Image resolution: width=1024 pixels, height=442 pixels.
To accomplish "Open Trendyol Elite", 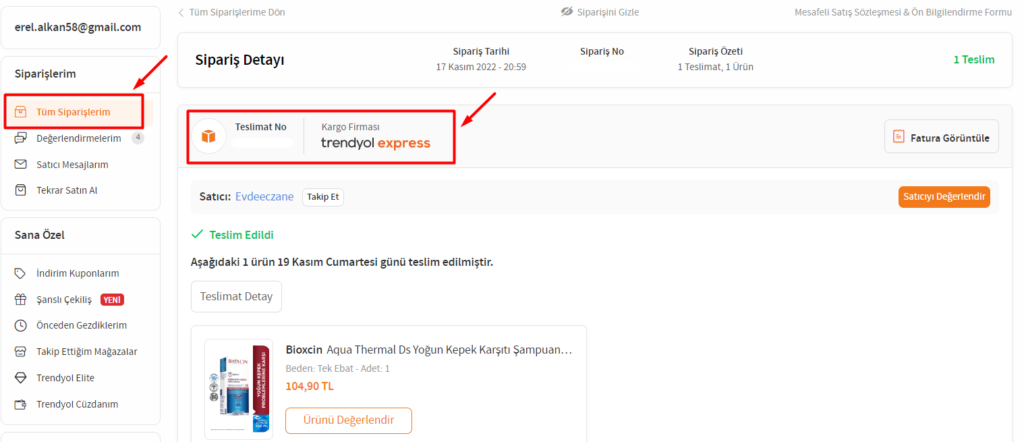I will 67,378.
